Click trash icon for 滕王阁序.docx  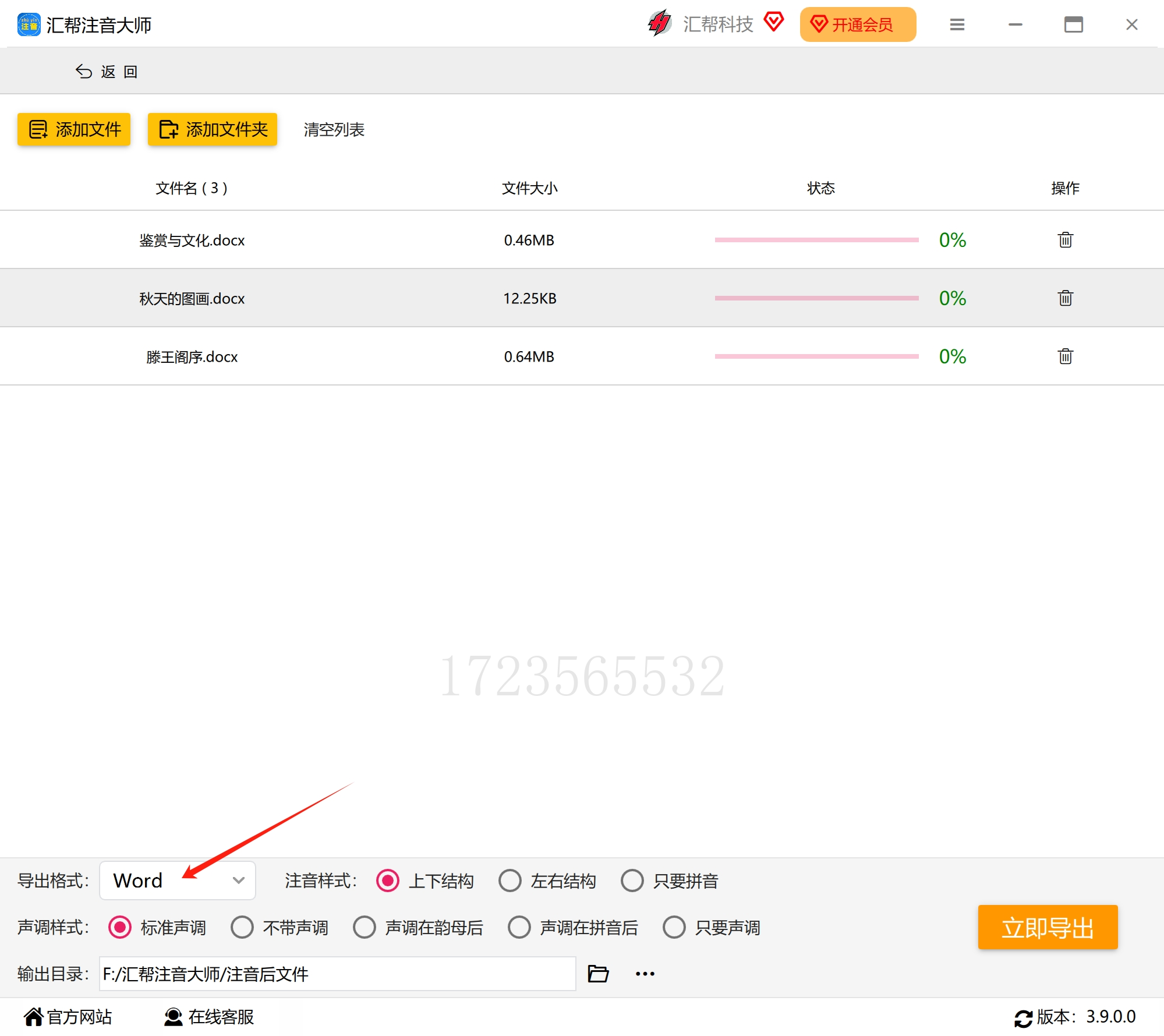tap(1065, 356)
